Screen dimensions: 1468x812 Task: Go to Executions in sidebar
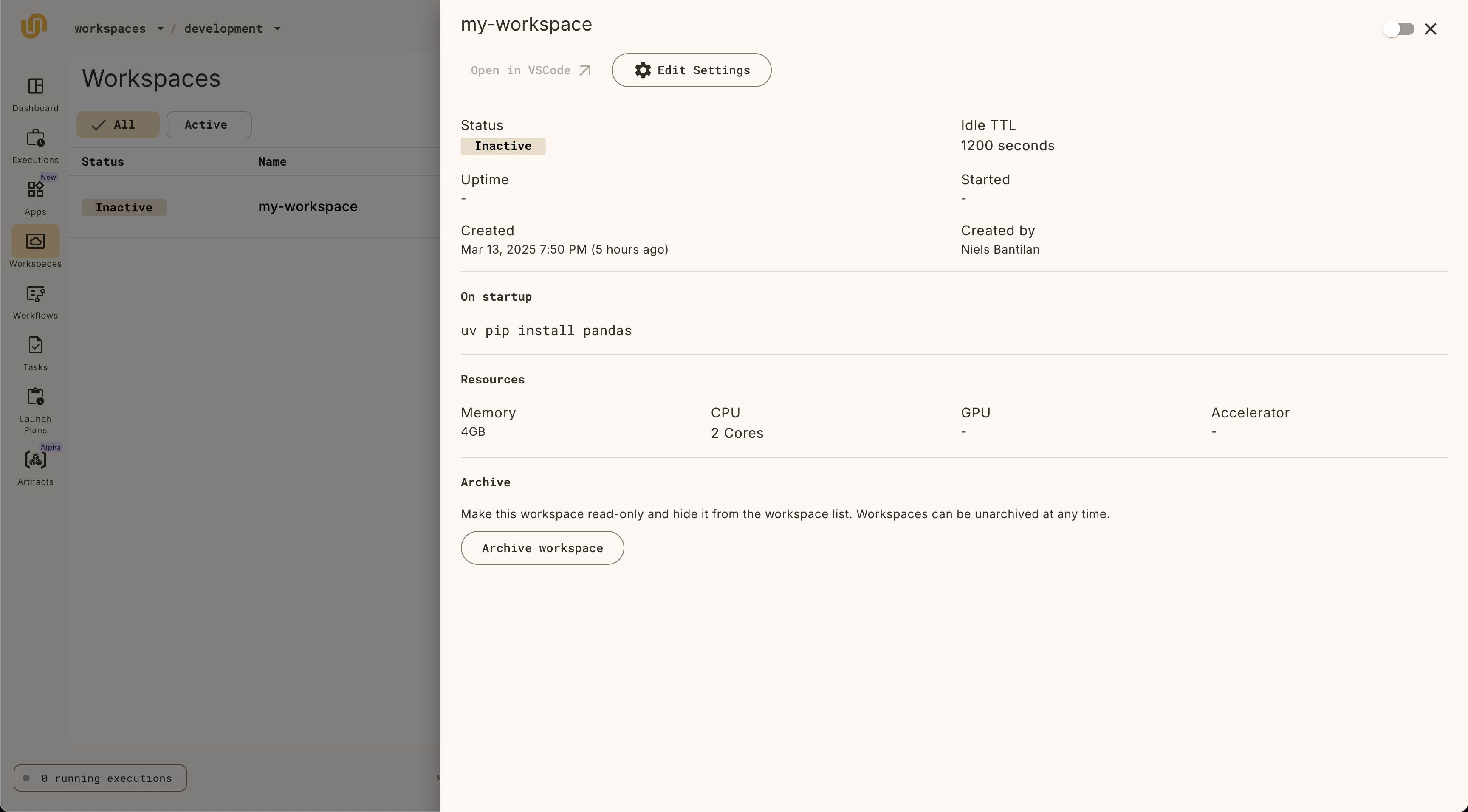35,146
